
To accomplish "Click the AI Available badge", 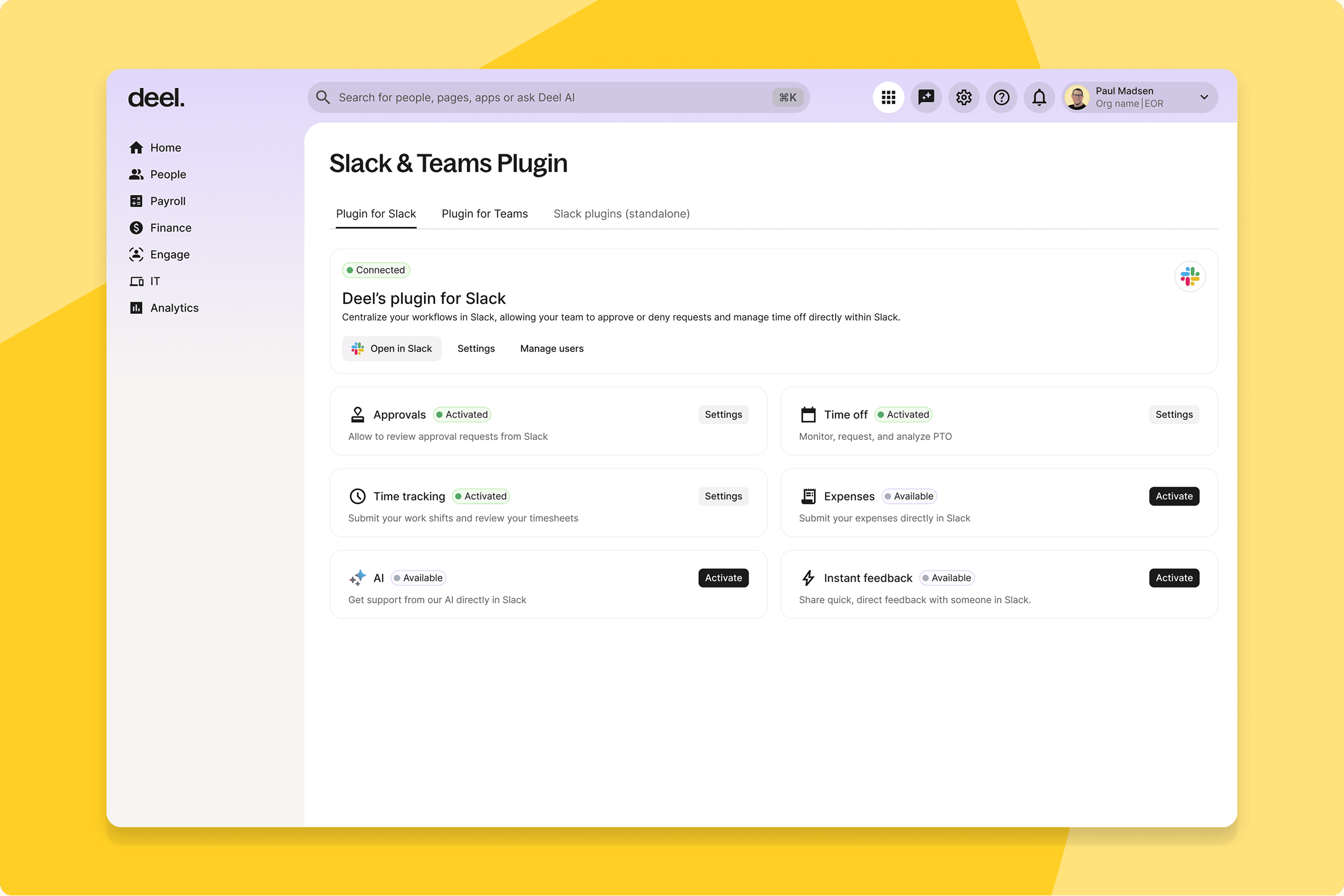I will point(418,578).
